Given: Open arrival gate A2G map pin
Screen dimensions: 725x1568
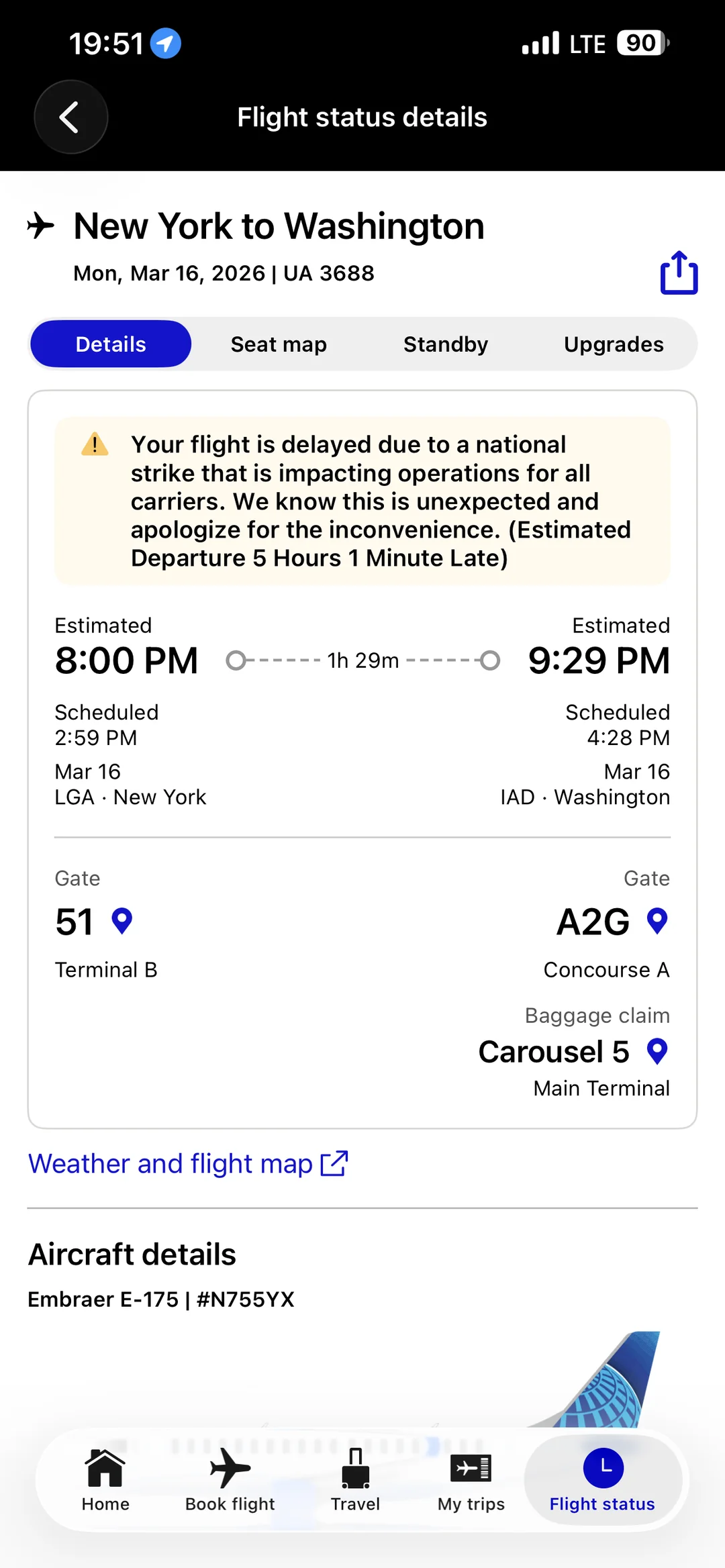Looking at the screenshot, I should tap(657, 922).
